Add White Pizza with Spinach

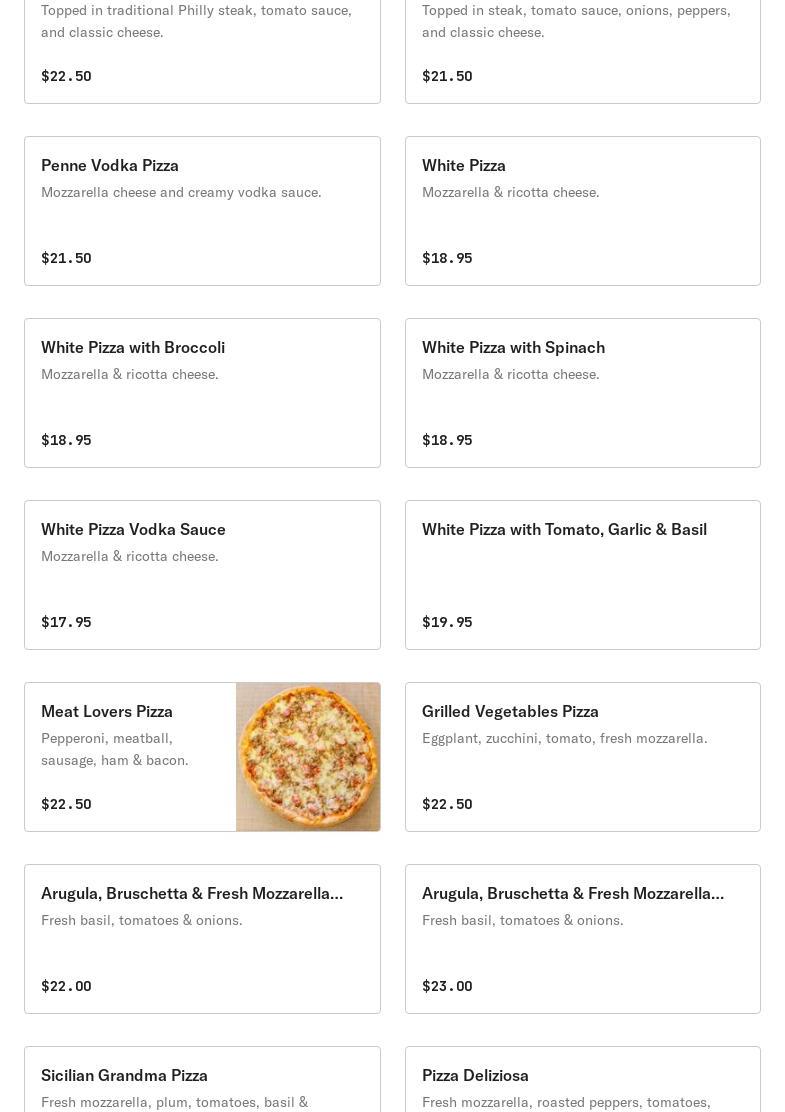[582, 393]
